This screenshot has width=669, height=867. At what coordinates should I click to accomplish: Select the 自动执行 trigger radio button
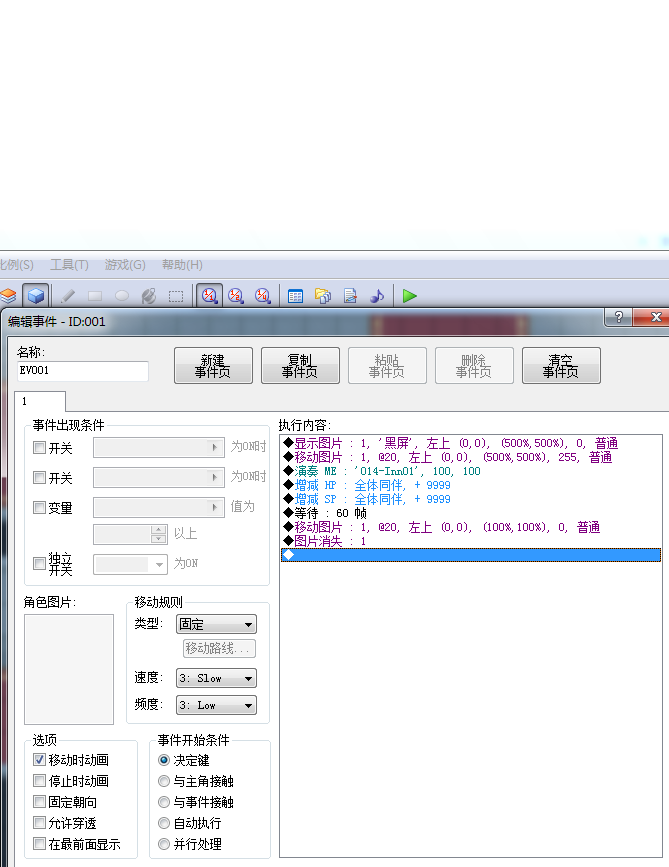(x=164, y=823)
